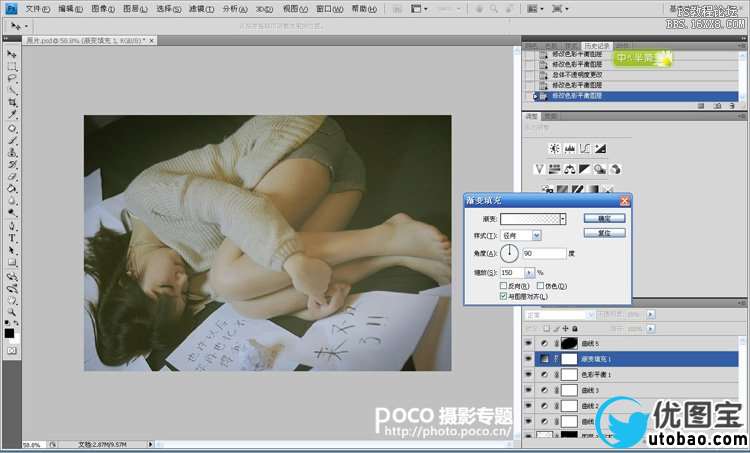Click the foreground color swatch
The height and width of the screenshot is (453, 750).
tap(9, 333)
